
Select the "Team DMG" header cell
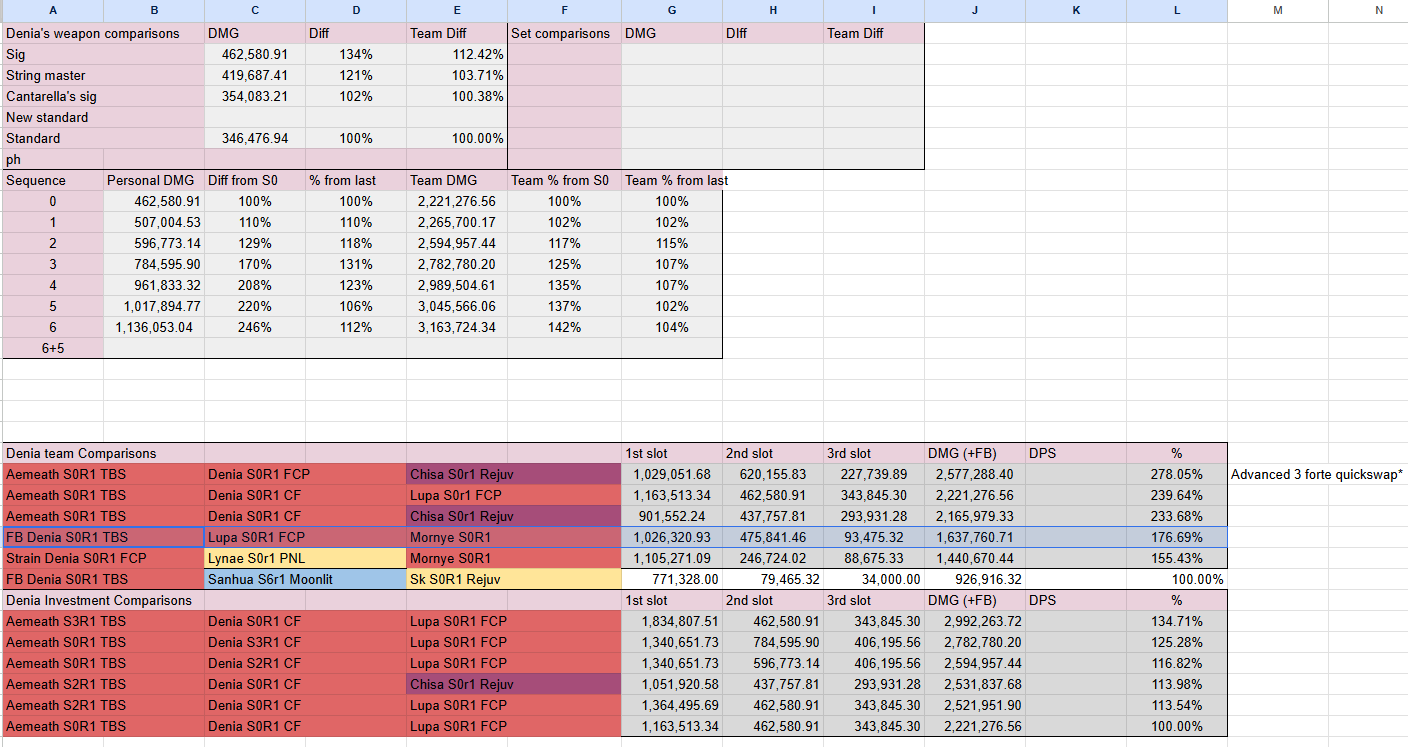pyautogui.click(x=457, y=180)
